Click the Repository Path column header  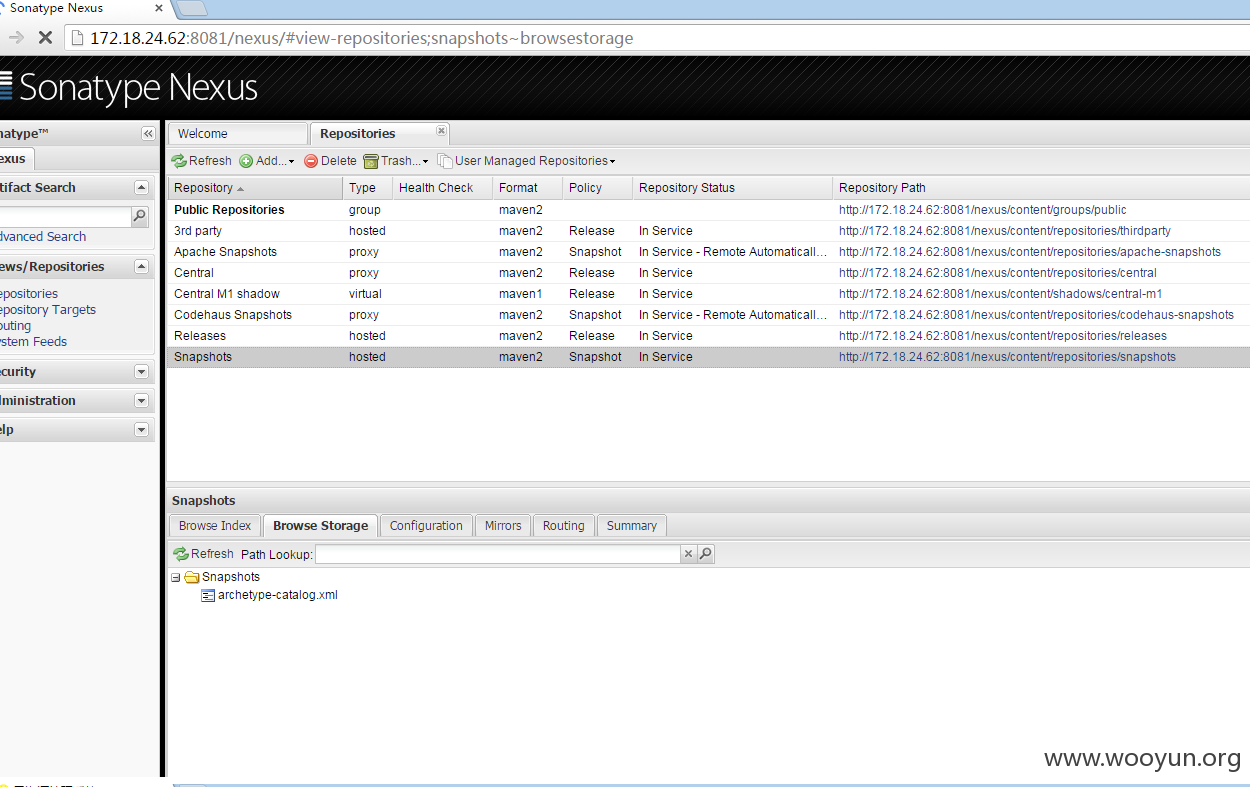pyautogui.click(x=1041, y=188)
